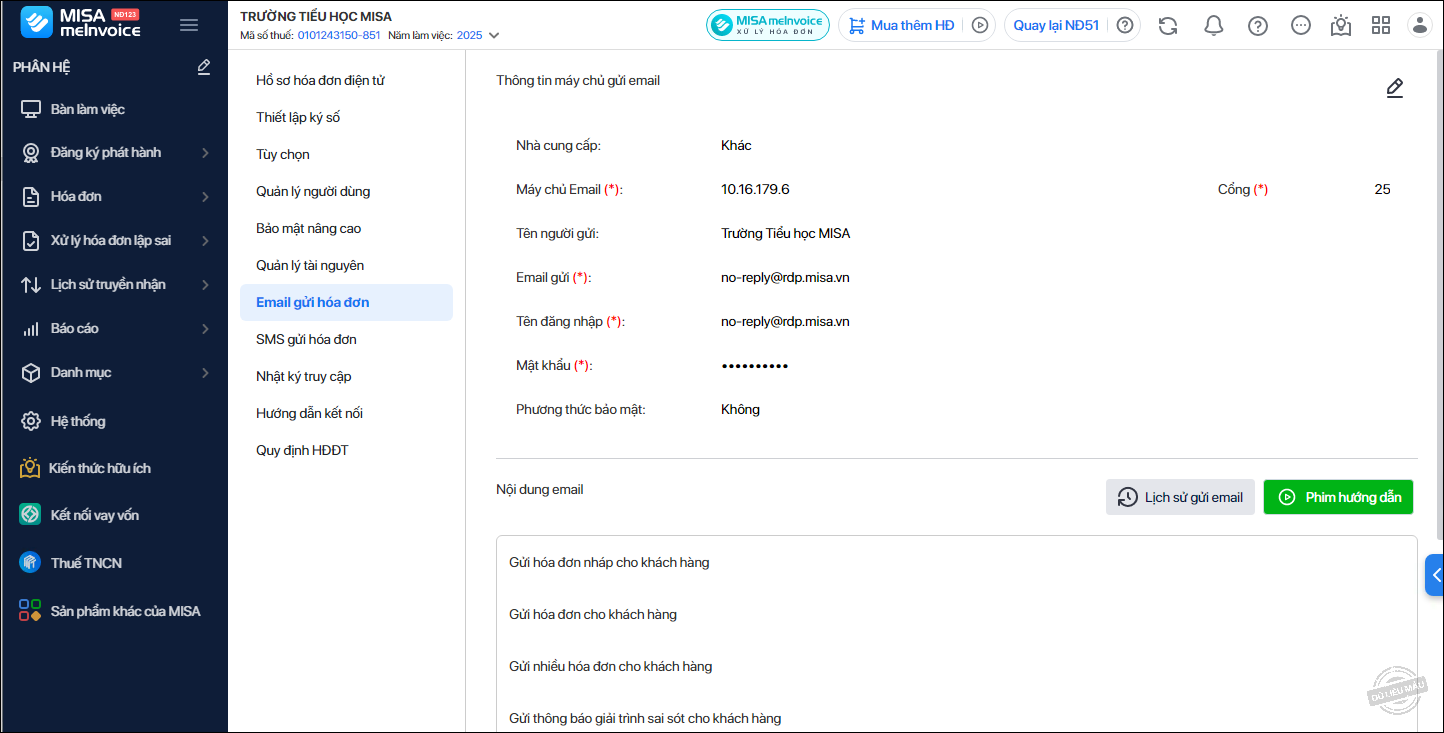Click the Lịch sử truyền nhận arrows icon

point(31,285)
